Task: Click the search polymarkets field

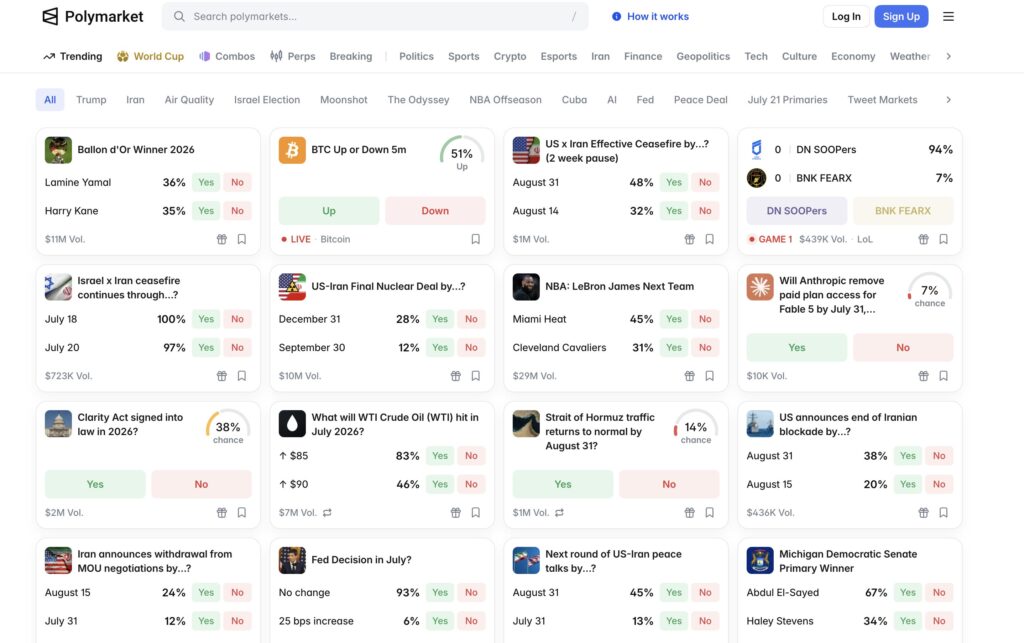Action: pos(375,16)
